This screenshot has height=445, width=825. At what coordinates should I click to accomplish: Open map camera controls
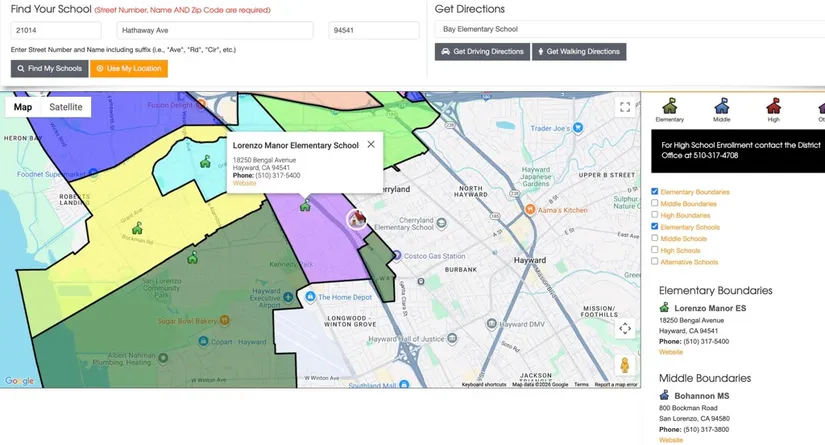click(x=624, y=328)
